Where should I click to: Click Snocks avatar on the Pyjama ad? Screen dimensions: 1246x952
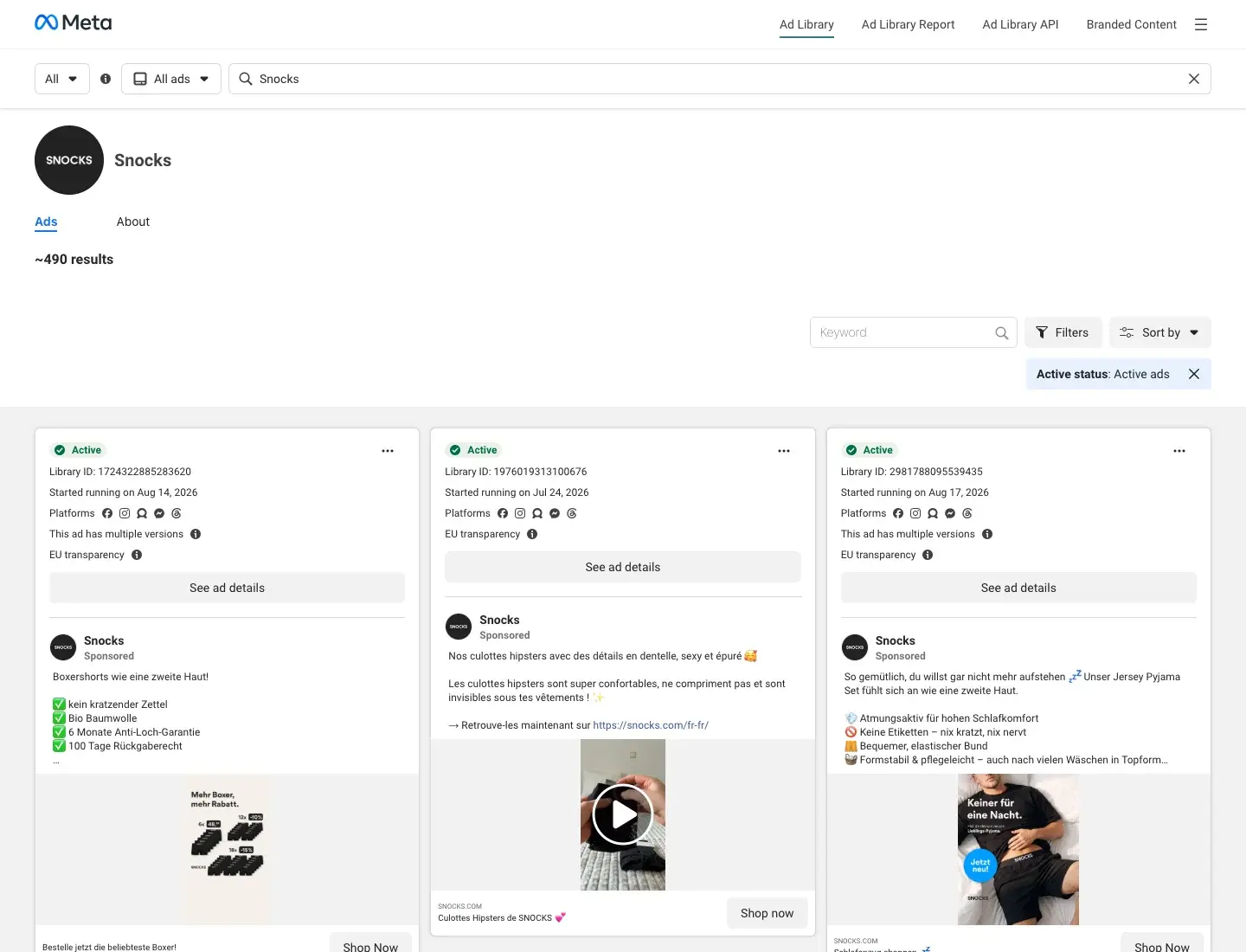(x=855, y=647)
